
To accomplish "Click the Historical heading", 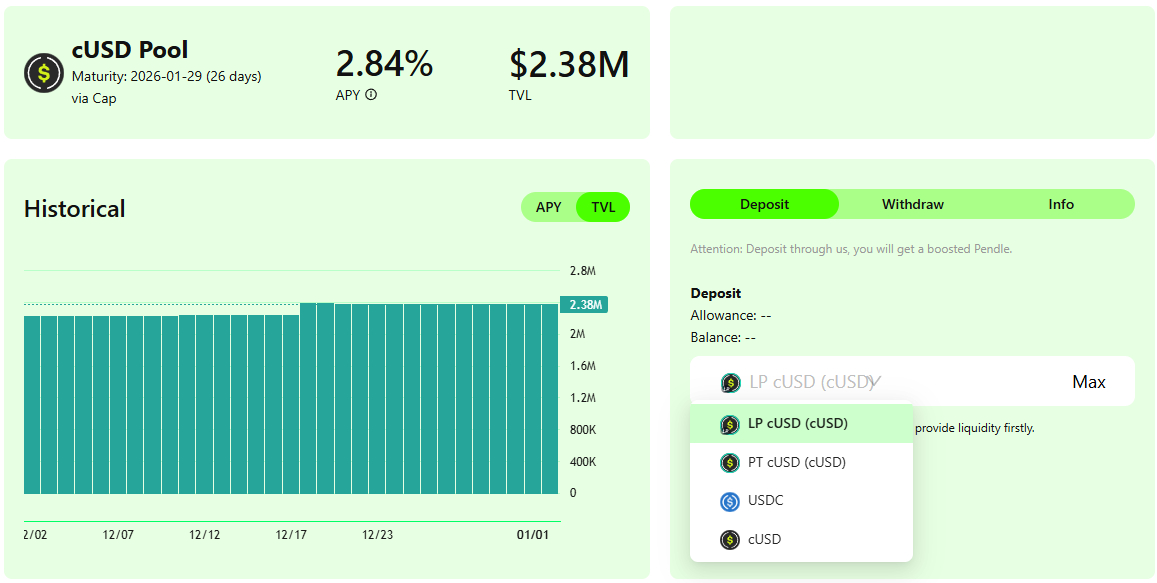I will point(75,209).
